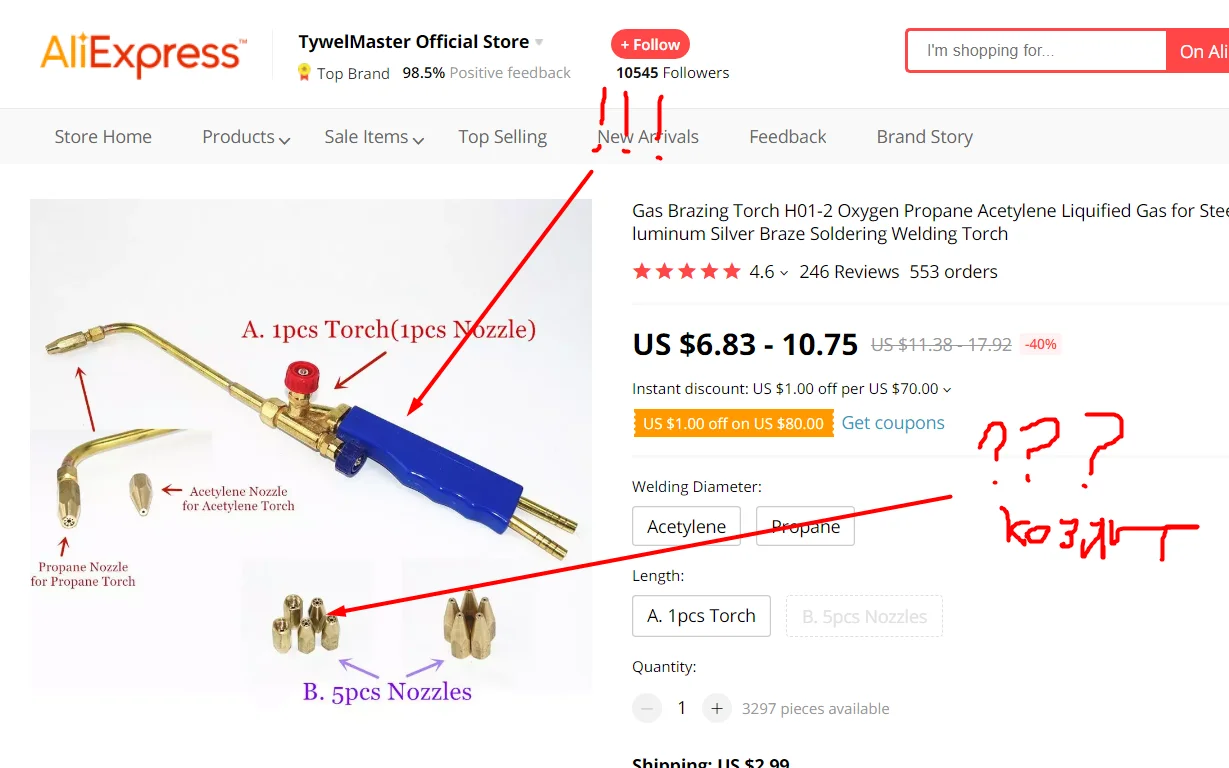Open the Top Selling tab
This screenshot has width=1229, height=768.
tap(502, 137)
